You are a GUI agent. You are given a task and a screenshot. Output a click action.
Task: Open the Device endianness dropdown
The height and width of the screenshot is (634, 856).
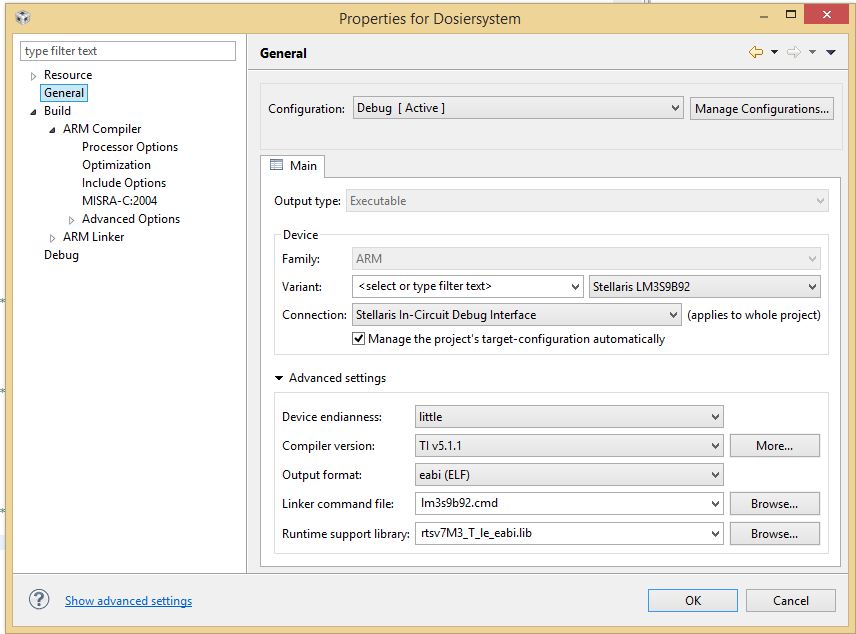(569, 417)
